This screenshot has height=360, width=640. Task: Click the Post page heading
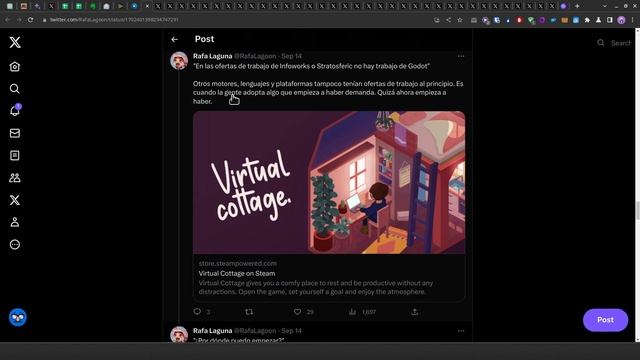click(x=204, y=39)
